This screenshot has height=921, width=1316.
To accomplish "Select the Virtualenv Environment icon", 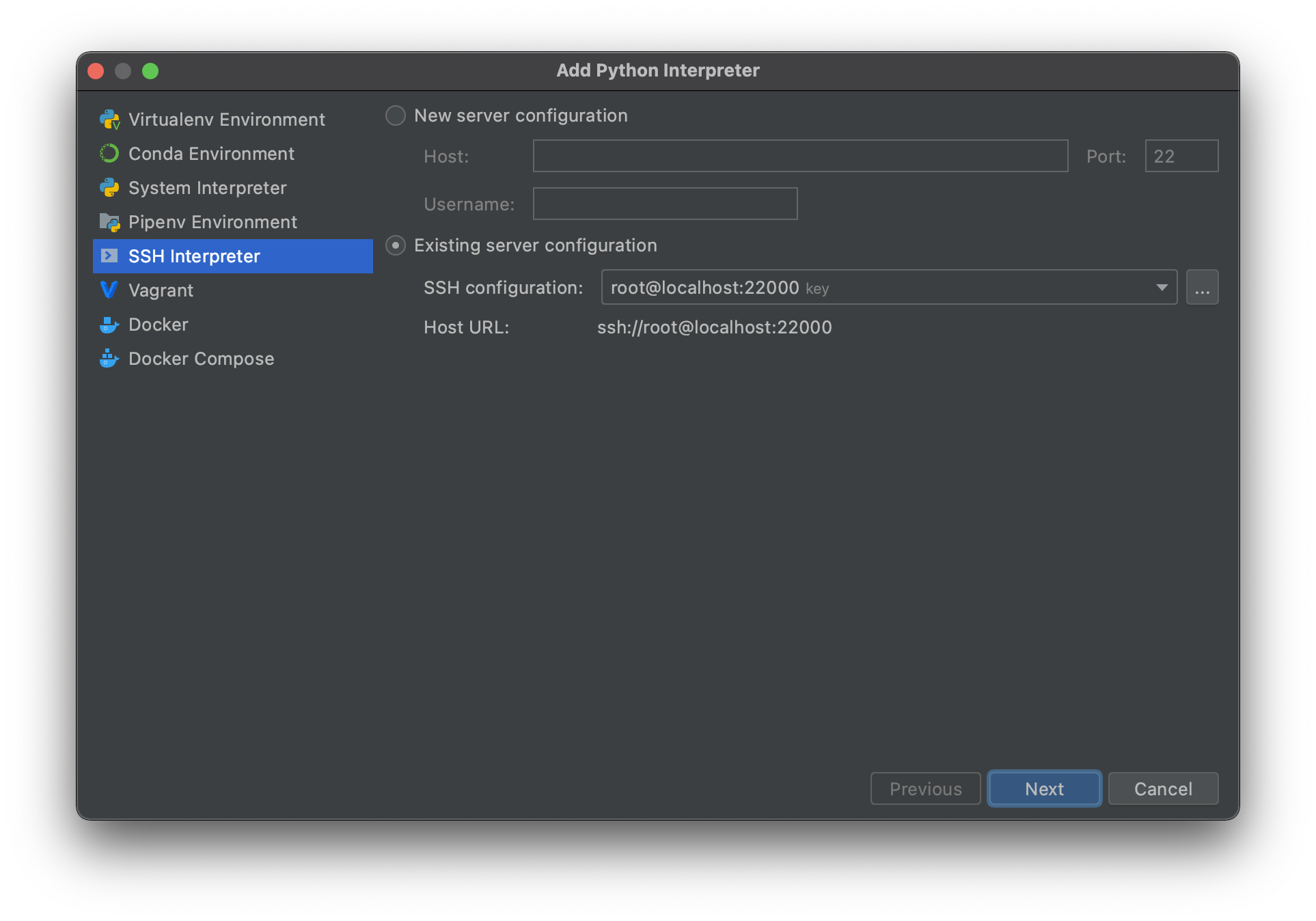I will click(109, 119).
